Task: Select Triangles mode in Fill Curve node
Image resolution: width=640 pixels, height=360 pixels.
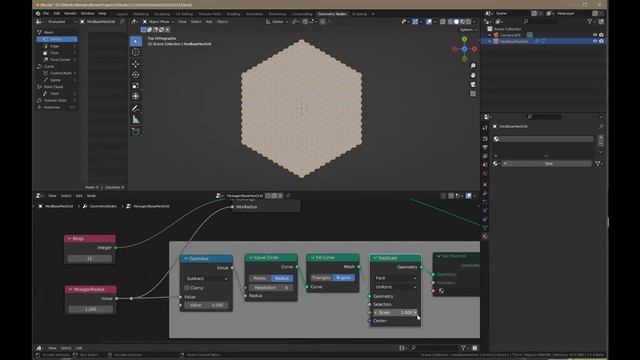Action: click(x=321, y=278)
